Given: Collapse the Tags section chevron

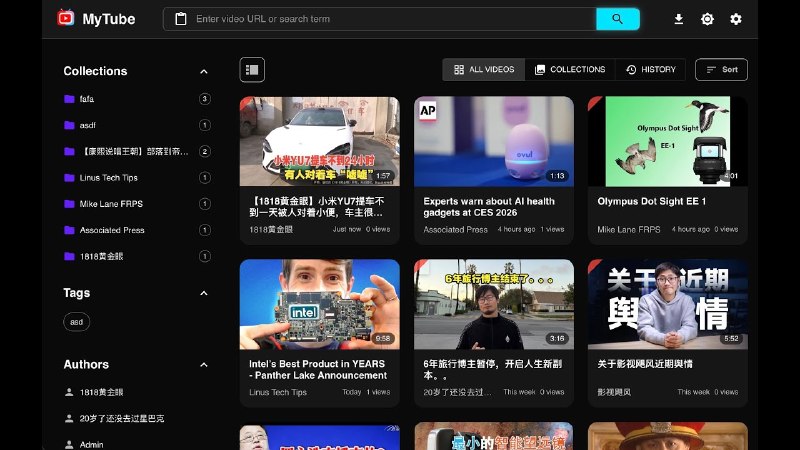Looking at the screenshot, I should point(204,293).
